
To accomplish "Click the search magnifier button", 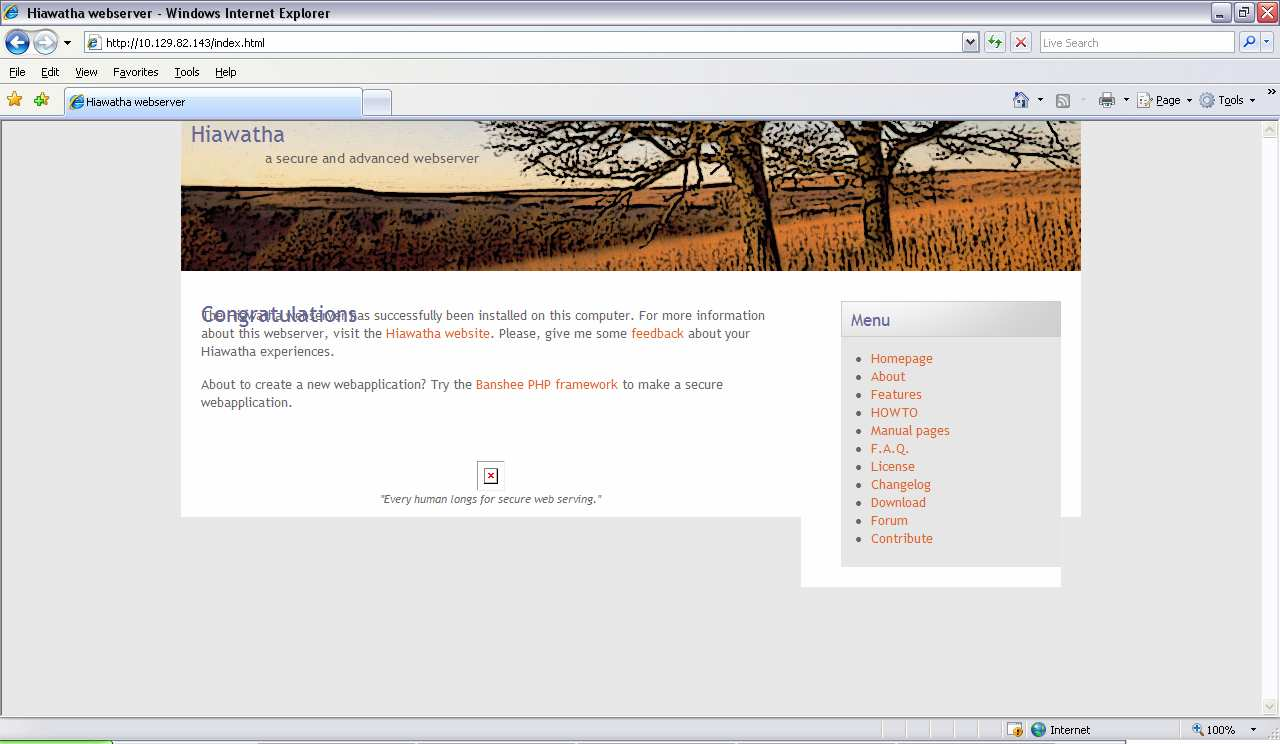I will (1248, 42).
